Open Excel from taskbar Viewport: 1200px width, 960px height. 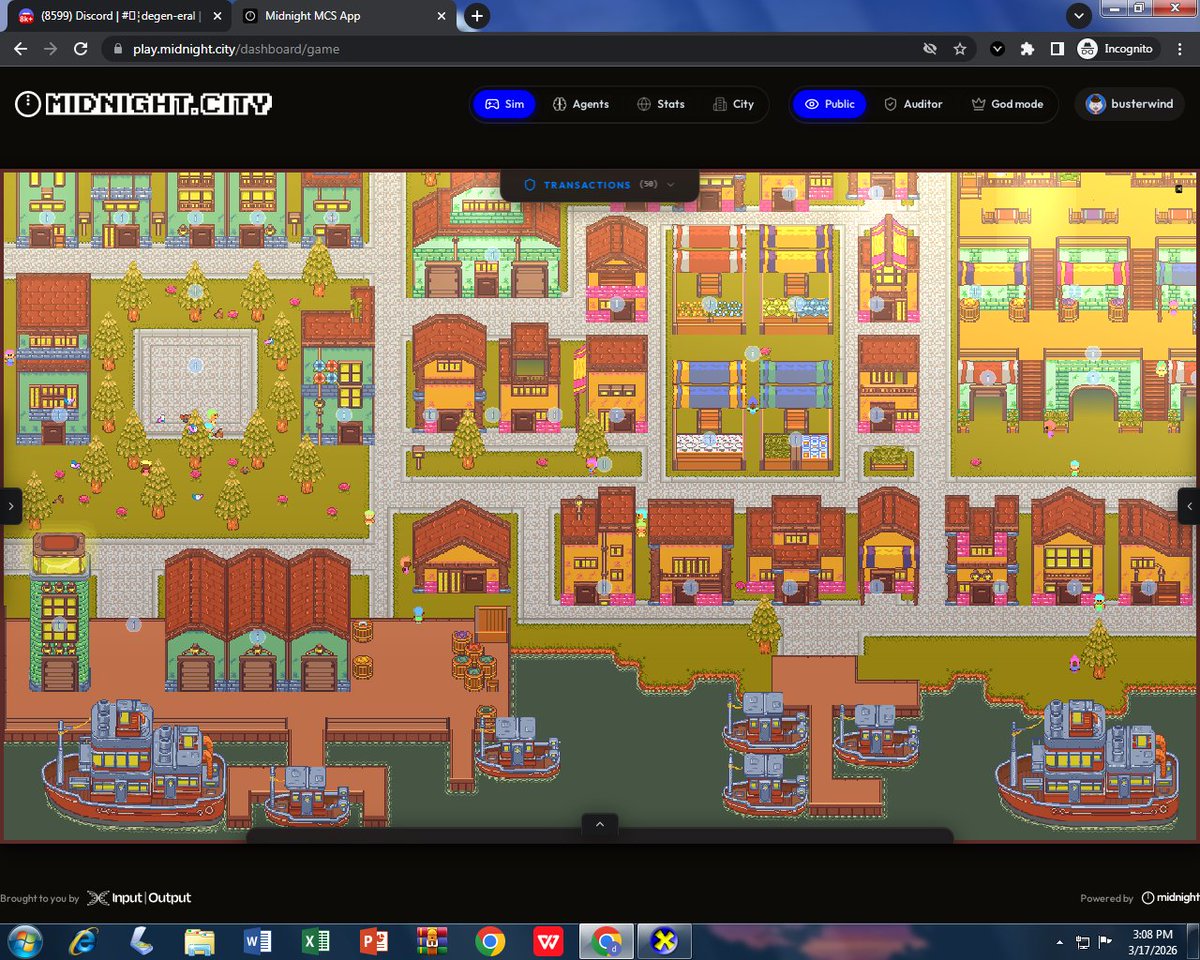tap(316, 942)
